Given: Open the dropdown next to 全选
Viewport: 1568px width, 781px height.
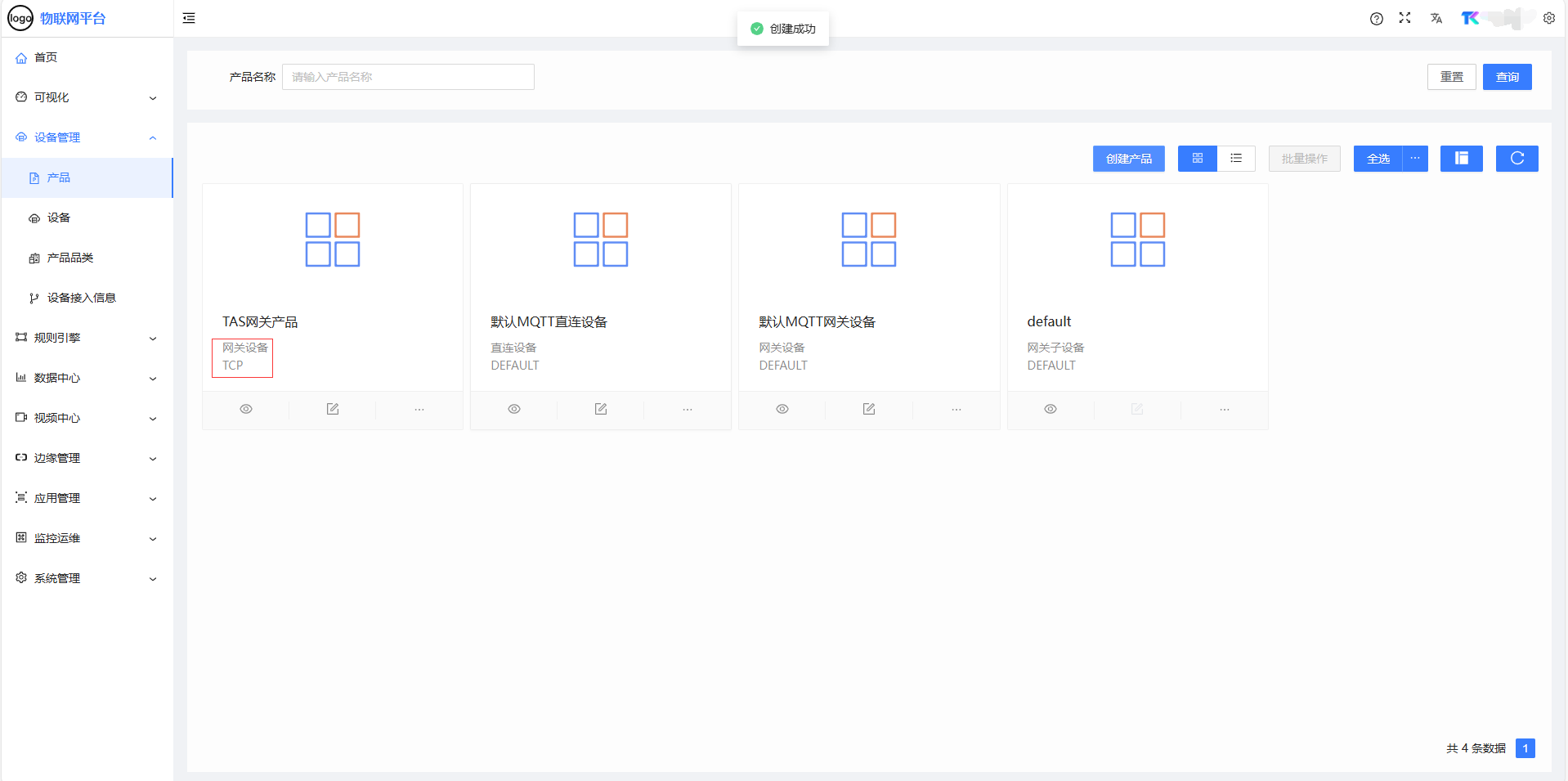Looking at the screenshot, I should [x=1415, y=159].
